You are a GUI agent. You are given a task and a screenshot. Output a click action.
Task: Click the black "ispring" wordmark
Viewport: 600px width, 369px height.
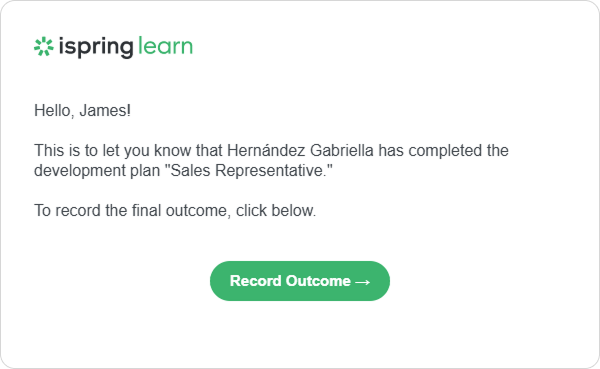[x=96, y=47]
